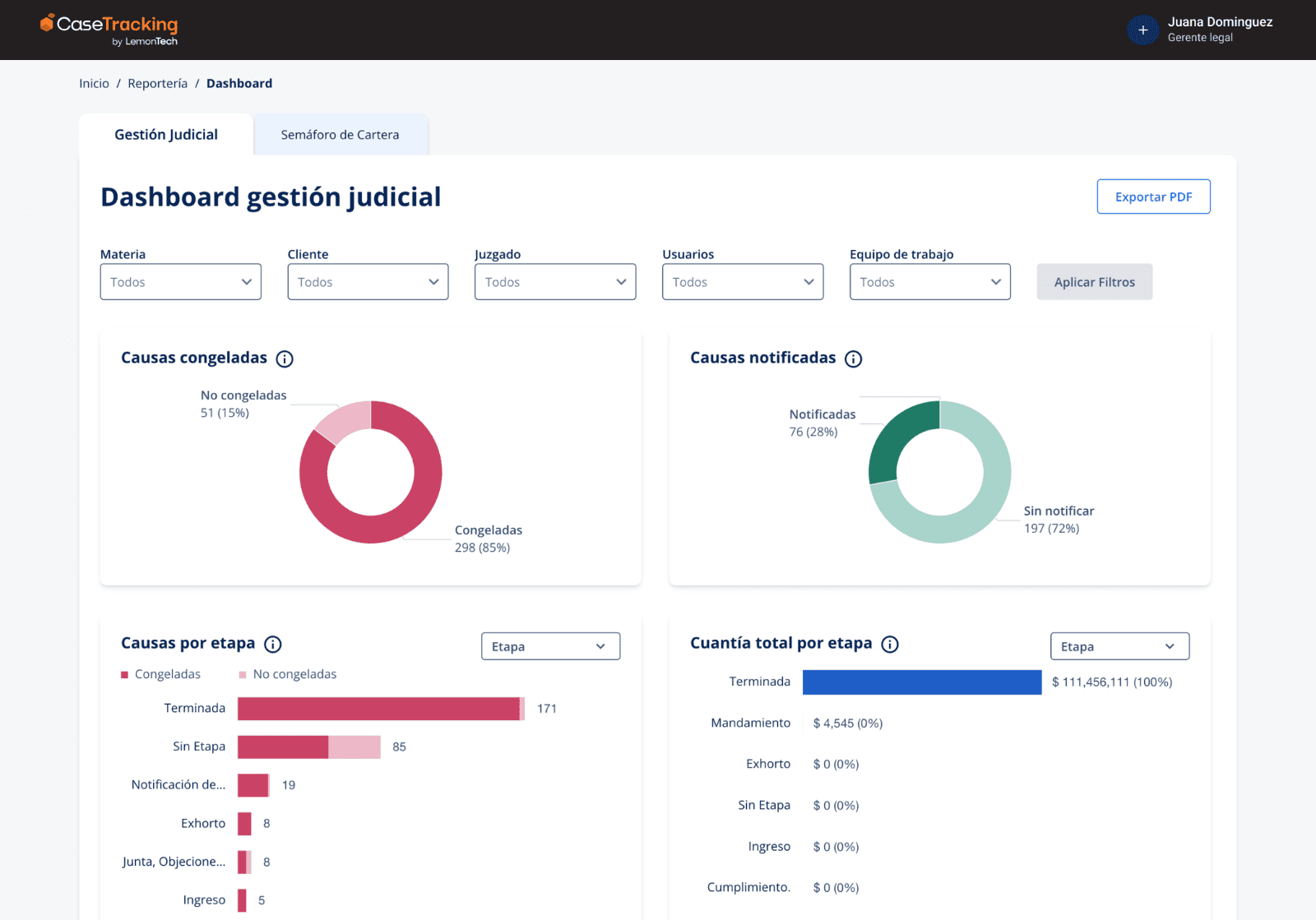Screen dimensions: 1316x920
Task: Click the plus badge on the profile avatar
Action: pyautogui.click(x=1143, y=30)
